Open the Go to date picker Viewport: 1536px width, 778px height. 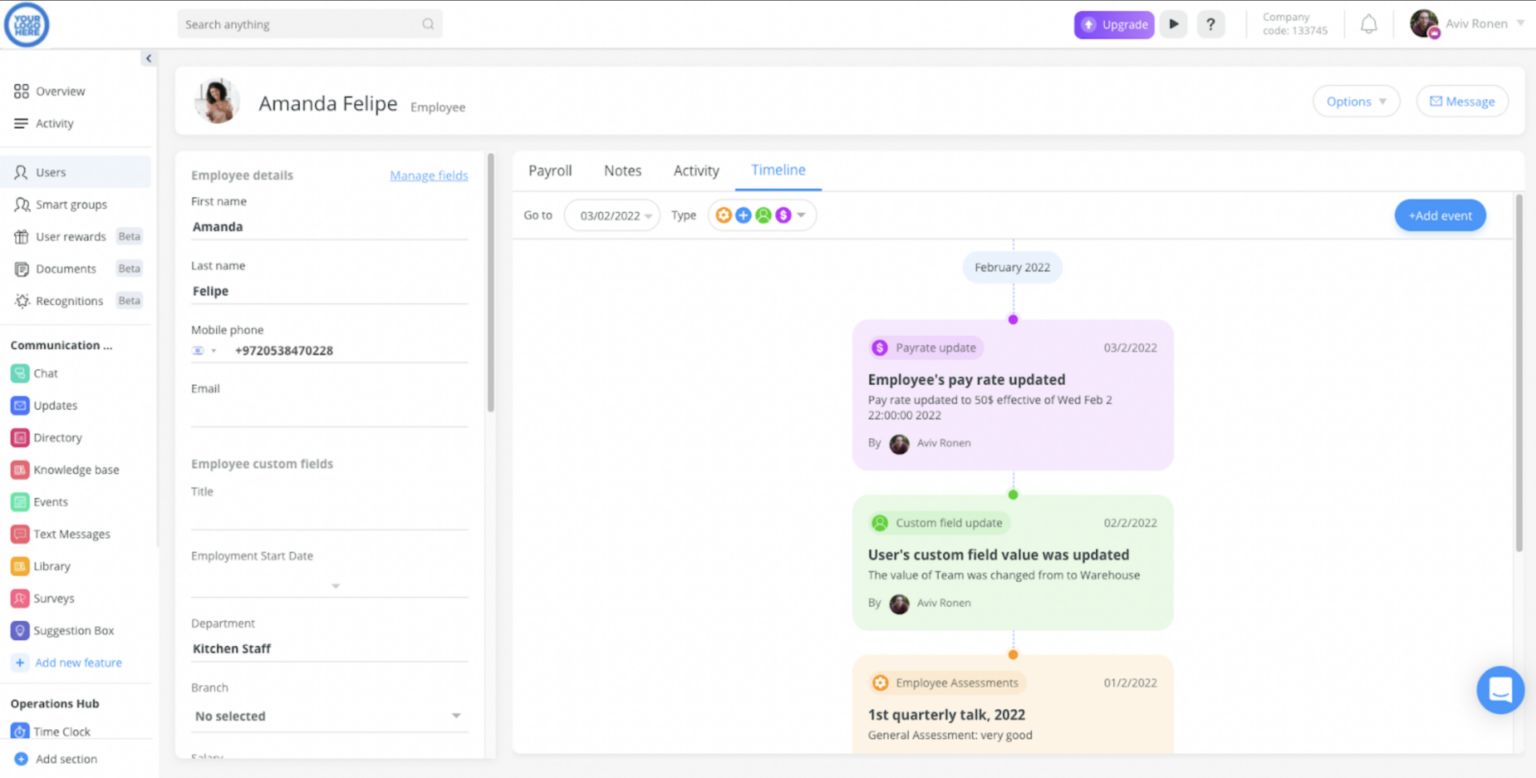click(x=611, y=214)
